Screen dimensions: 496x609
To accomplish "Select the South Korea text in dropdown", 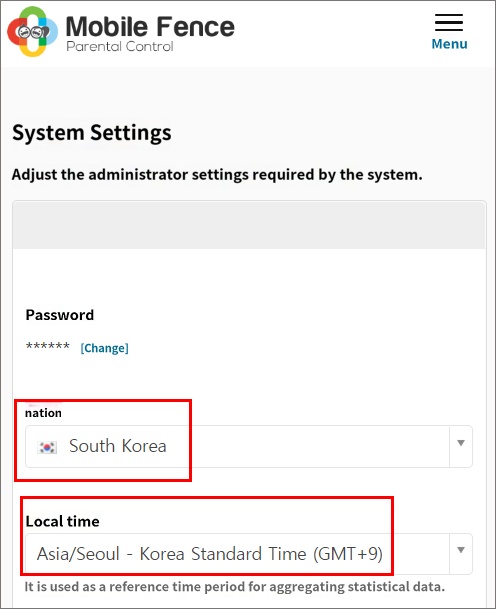I will coord(118,446).
